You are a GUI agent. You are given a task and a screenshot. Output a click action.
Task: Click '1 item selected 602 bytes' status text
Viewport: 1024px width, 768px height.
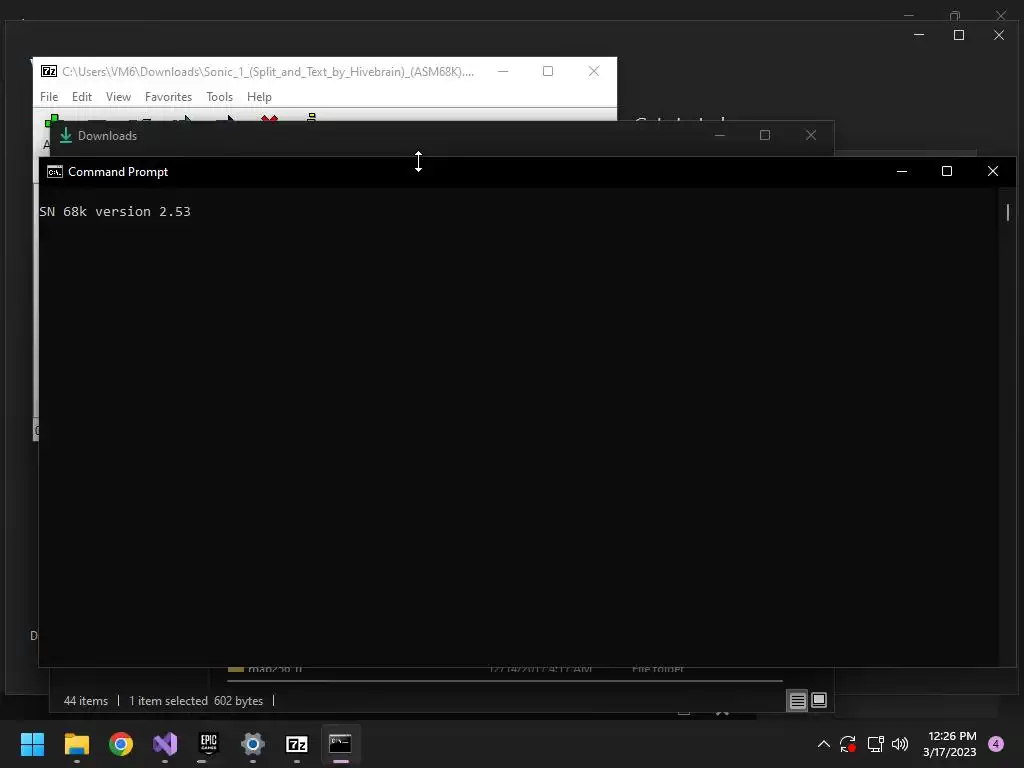coord(196,701)
